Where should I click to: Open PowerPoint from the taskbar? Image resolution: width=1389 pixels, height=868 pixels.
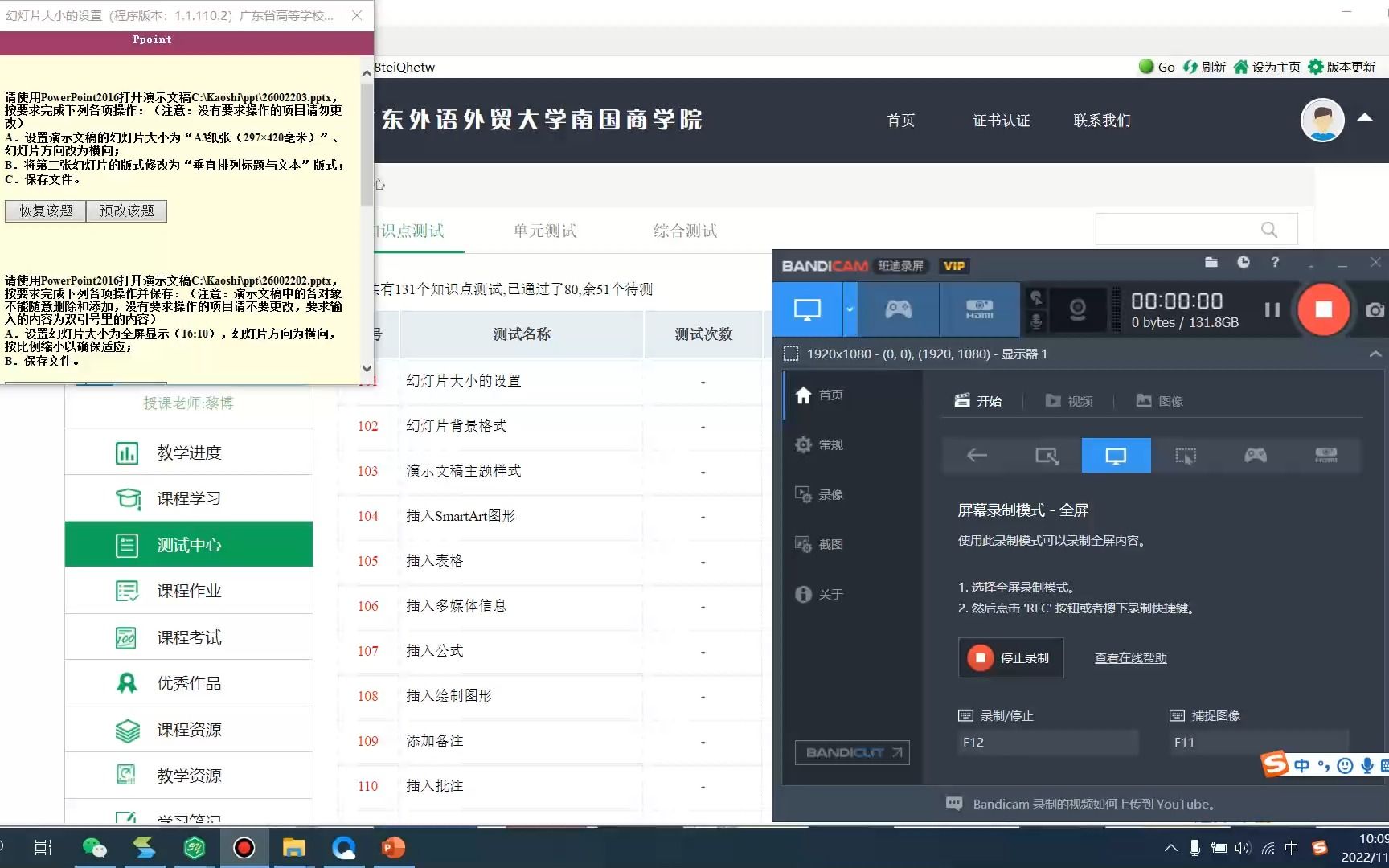[x=393, y=848]
